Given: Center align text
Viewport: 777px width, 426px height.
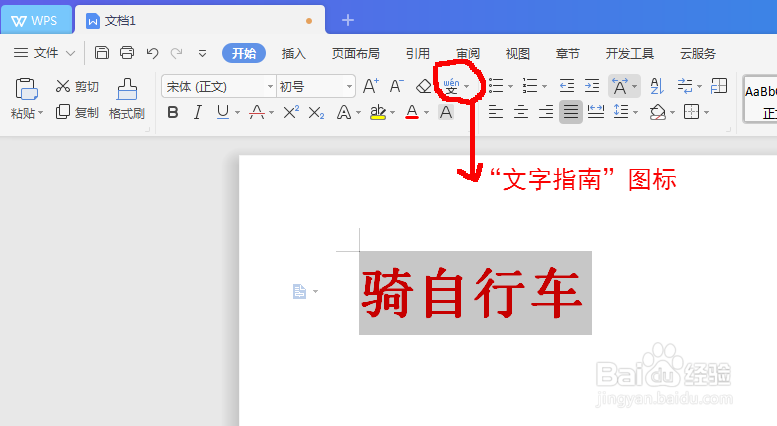Looking at the screenshot, I should click(x=521, y=112).
